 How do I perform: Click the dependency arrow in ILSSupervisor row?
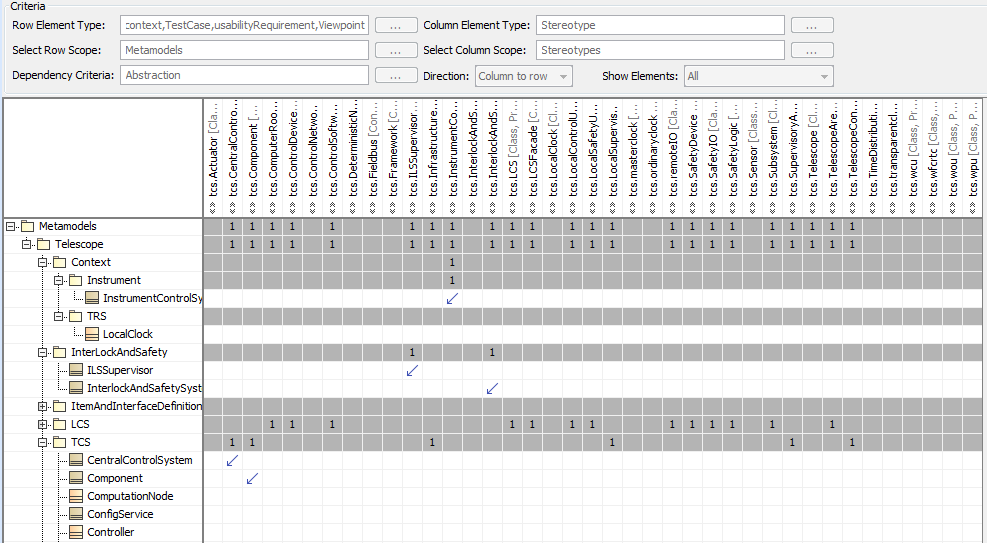(x=412, y=371)
